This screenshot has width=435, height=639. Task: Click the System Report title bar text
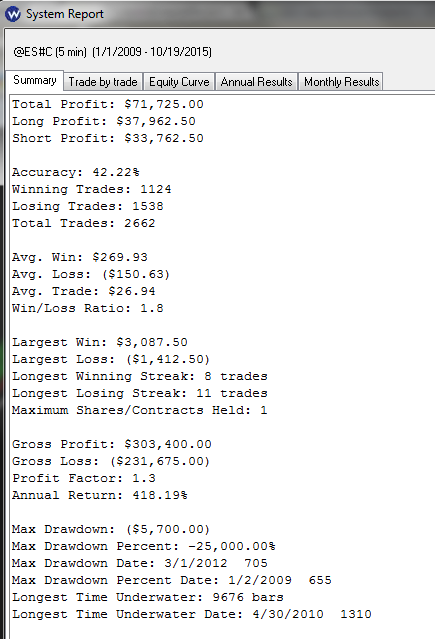click(65, 14)
